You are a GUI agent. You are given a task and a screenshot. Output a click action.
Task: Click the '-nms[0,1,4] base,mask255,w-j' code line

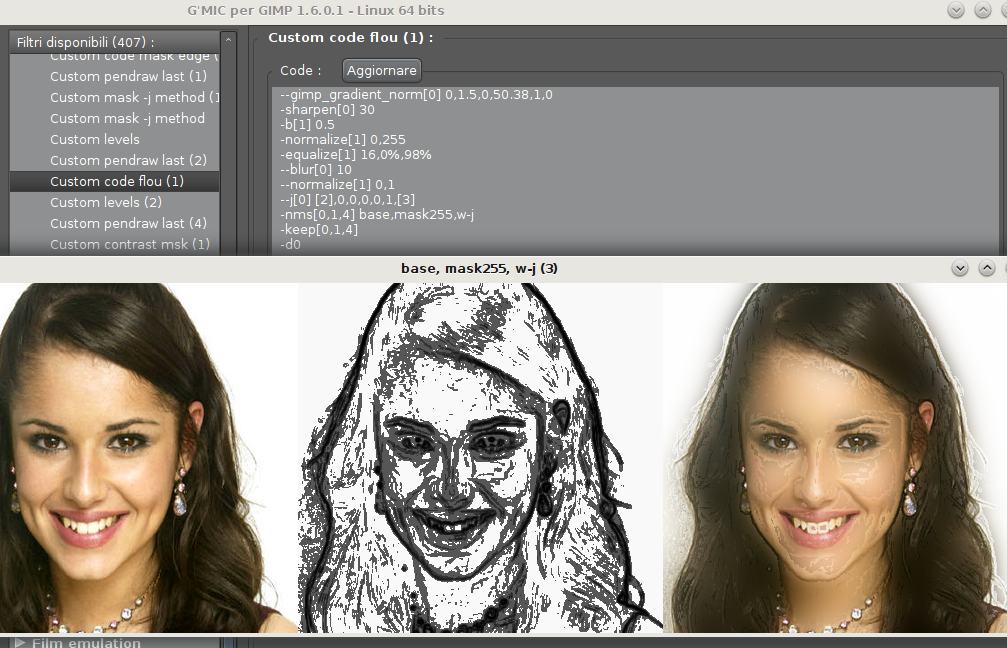point(377,215)
